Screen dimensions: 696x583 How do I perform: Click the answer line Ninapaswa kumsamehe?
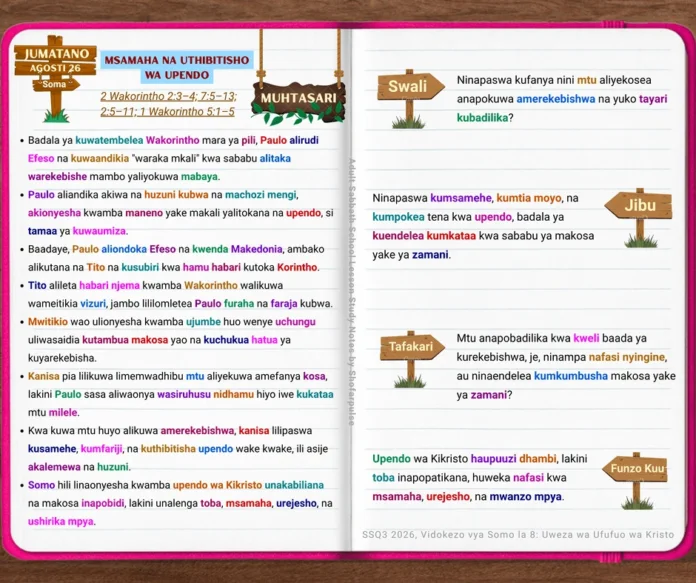(x=475, y=198)
